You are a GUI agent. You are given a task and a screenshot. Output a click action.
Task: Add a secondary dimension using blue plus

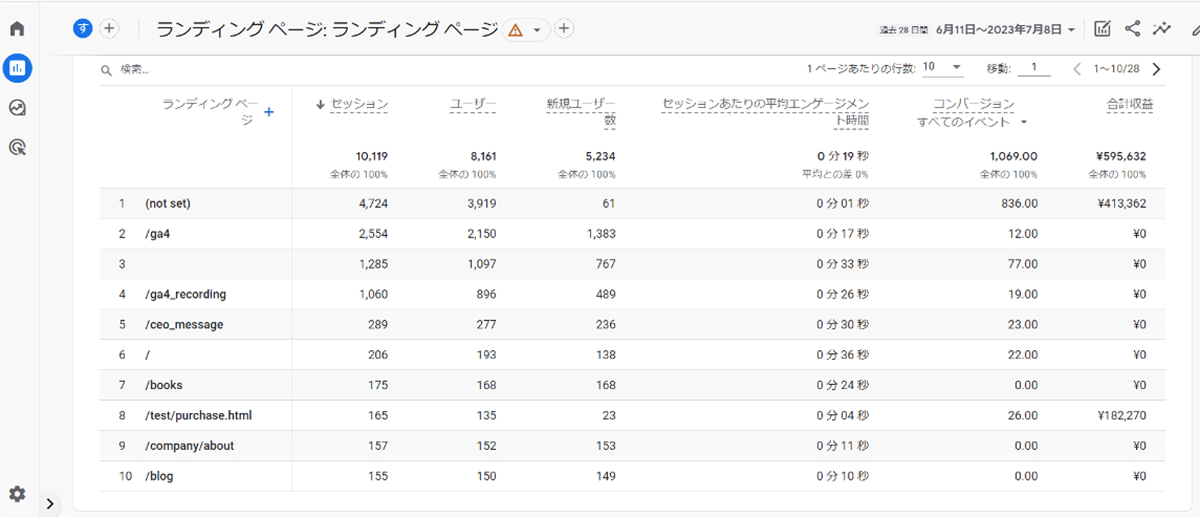click(268, 112)
